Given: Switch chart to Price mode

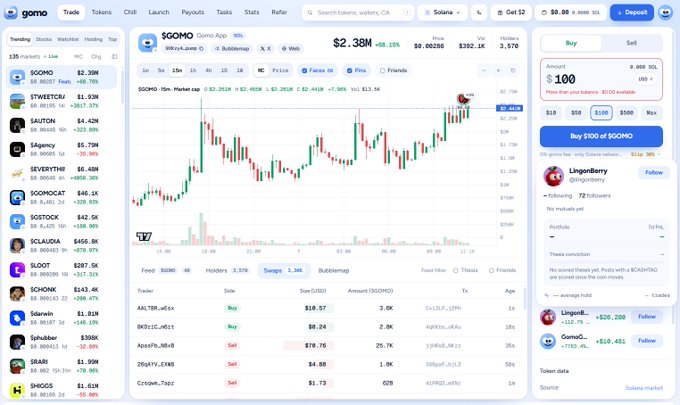Looking at the screenshot, I should coord(280,70).
